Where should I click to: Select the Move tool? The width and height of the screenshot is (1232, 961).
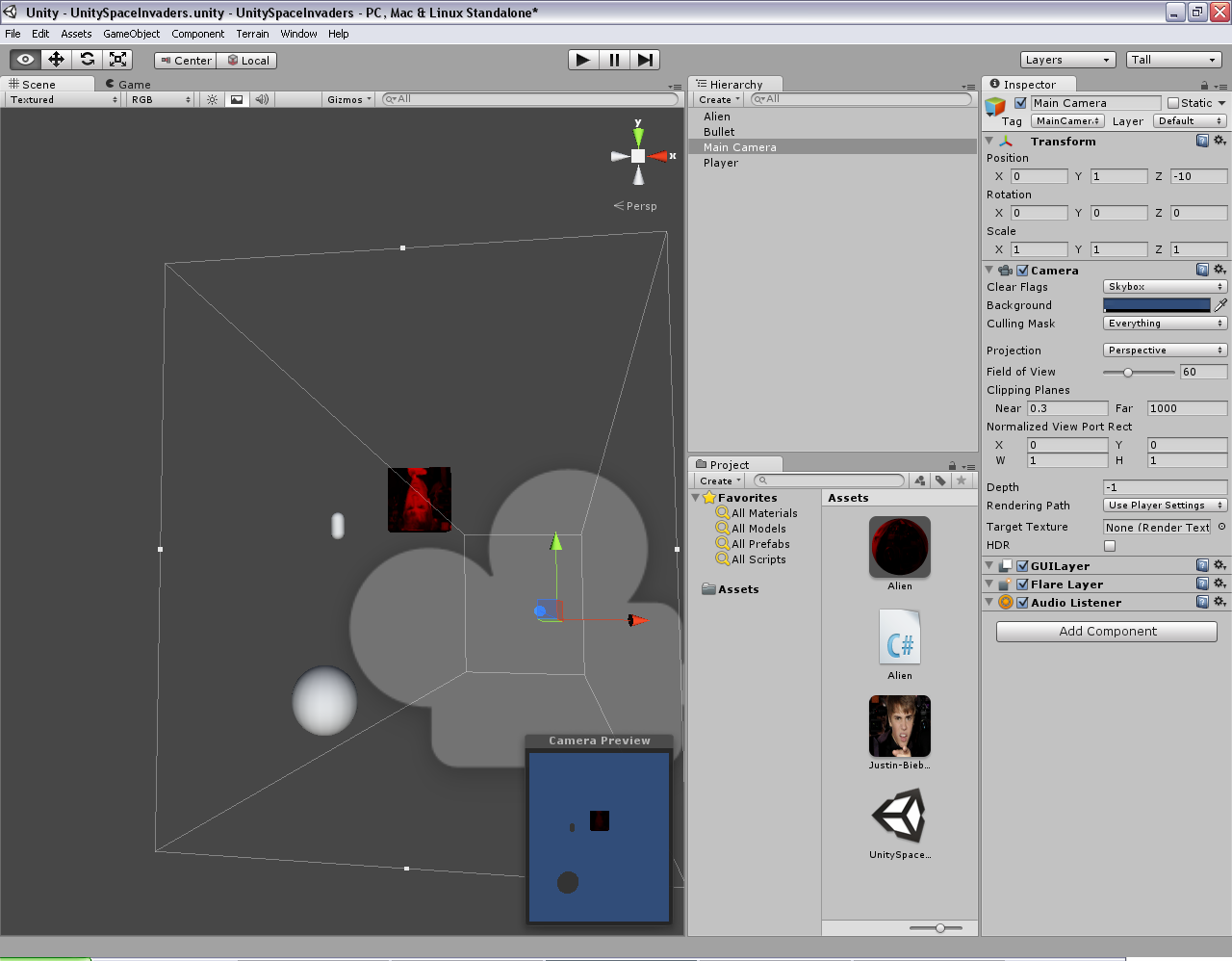(x=57, y=60)
